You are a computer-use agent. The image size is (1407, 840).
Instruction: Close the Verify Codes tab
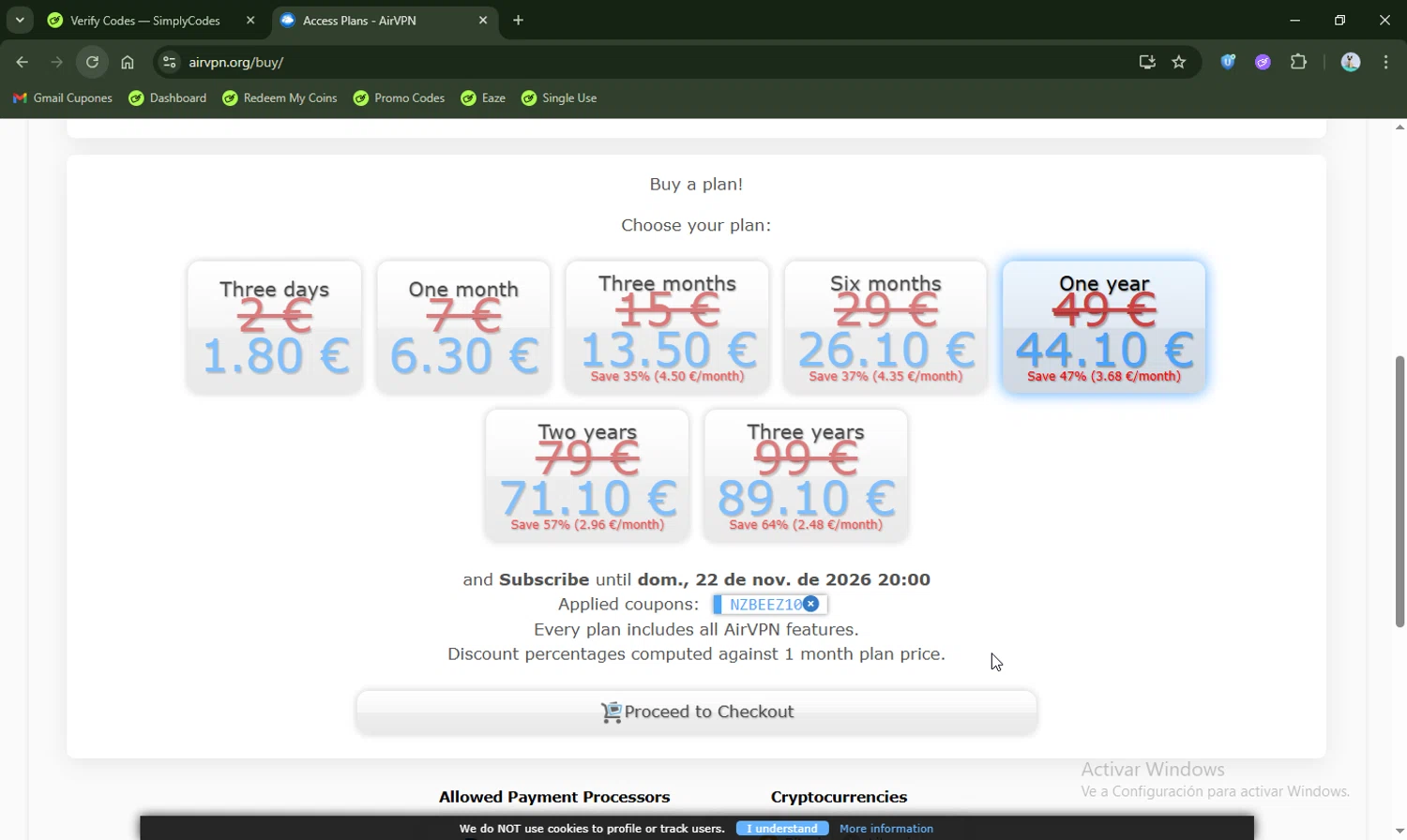point(250,20)
